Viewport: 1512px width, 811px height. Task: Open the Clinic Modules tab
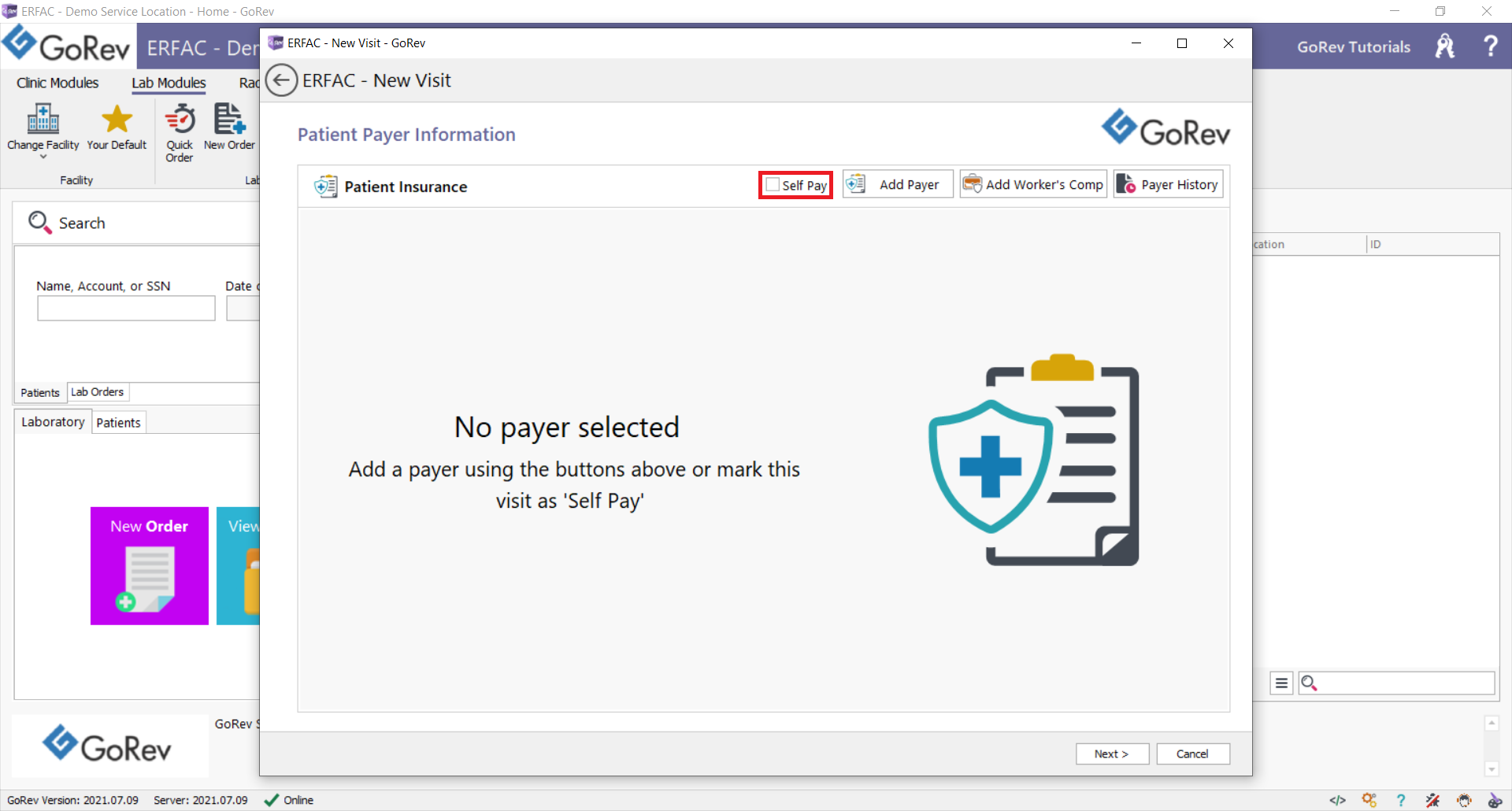[x=57, y=83]
